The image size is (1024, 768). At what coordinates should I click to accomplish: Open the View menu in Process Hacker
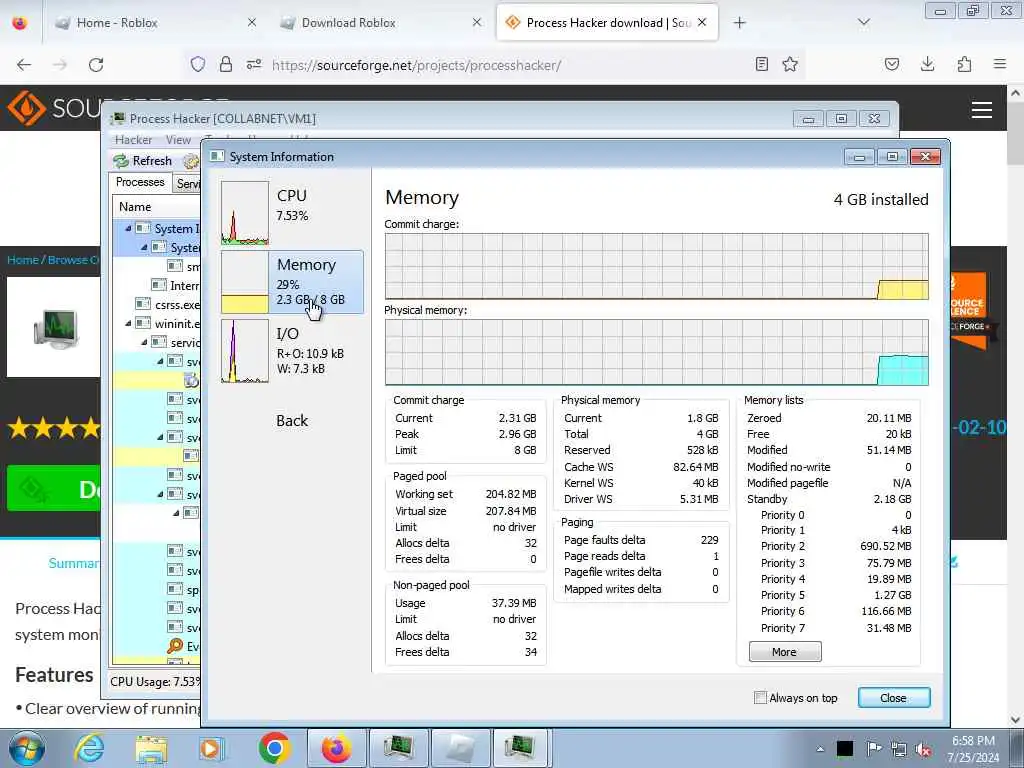pyautogui.click(x=178, y=140)
